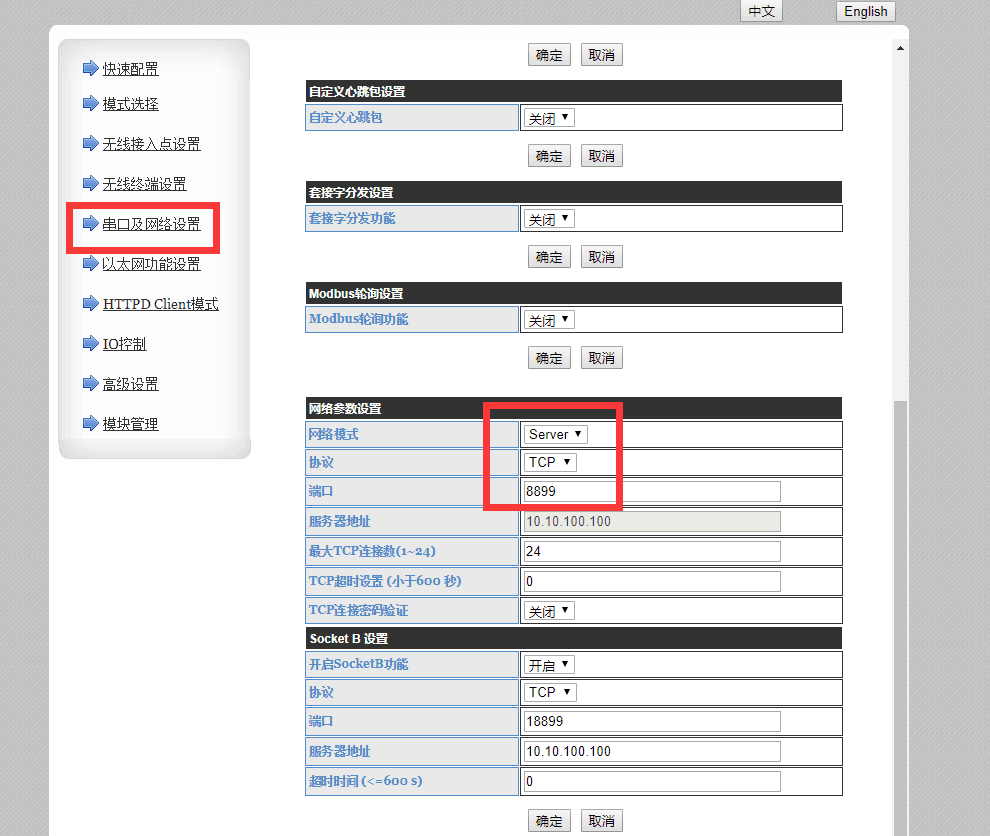Switch language to English
Screen dimensions: 990x836
[x=865, y=11]
